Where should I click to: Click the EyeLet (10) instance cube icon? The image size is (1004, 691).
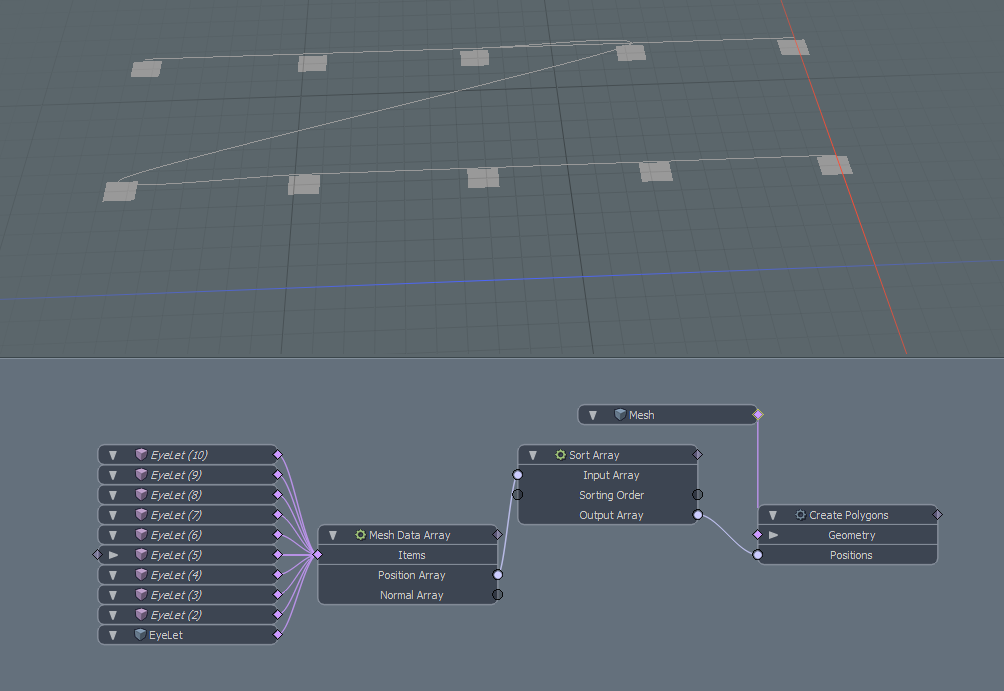[x=141, y=455]
